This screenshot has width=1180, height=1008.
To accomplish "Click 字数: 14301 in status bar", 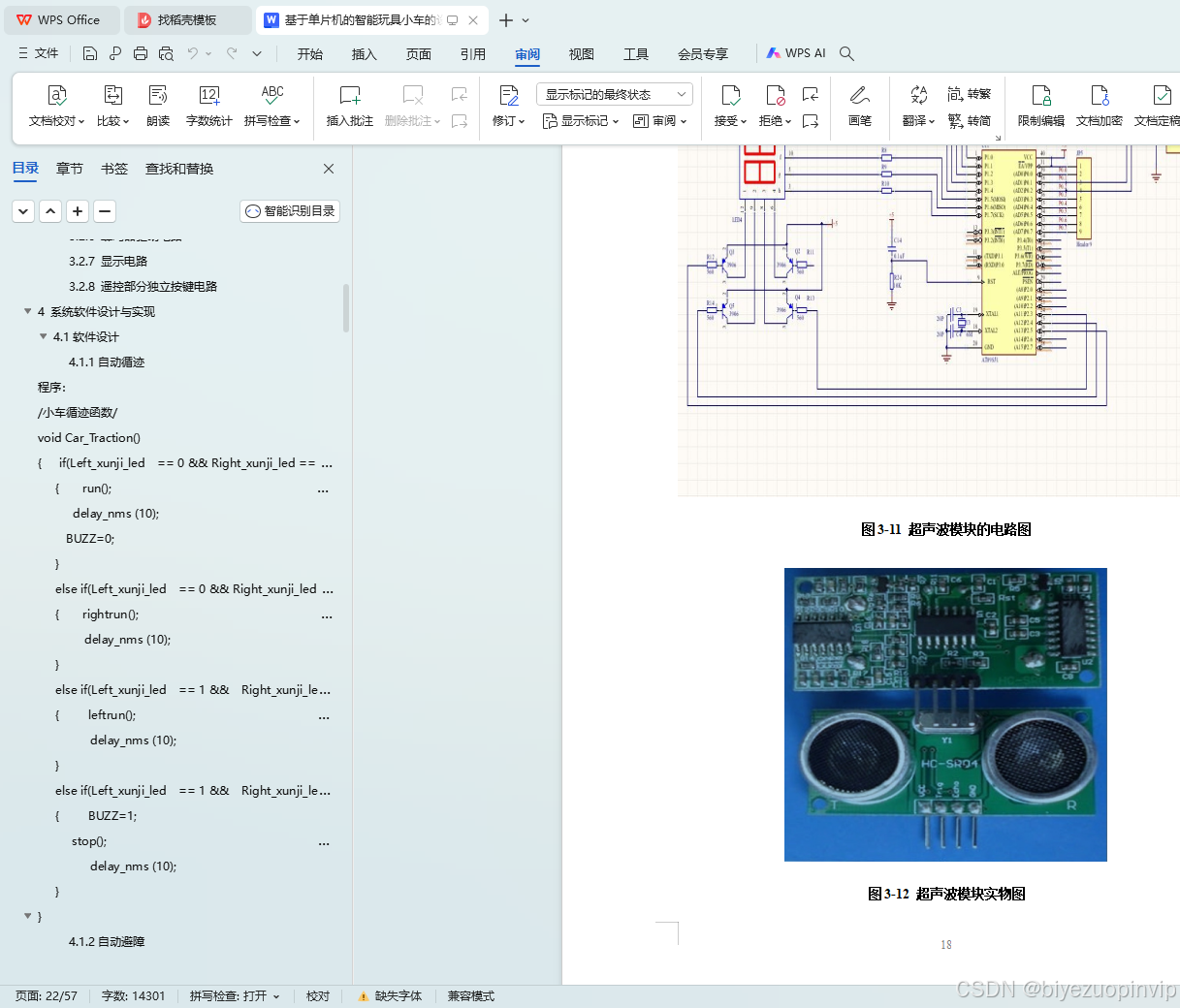I will (x=134, y=996).
